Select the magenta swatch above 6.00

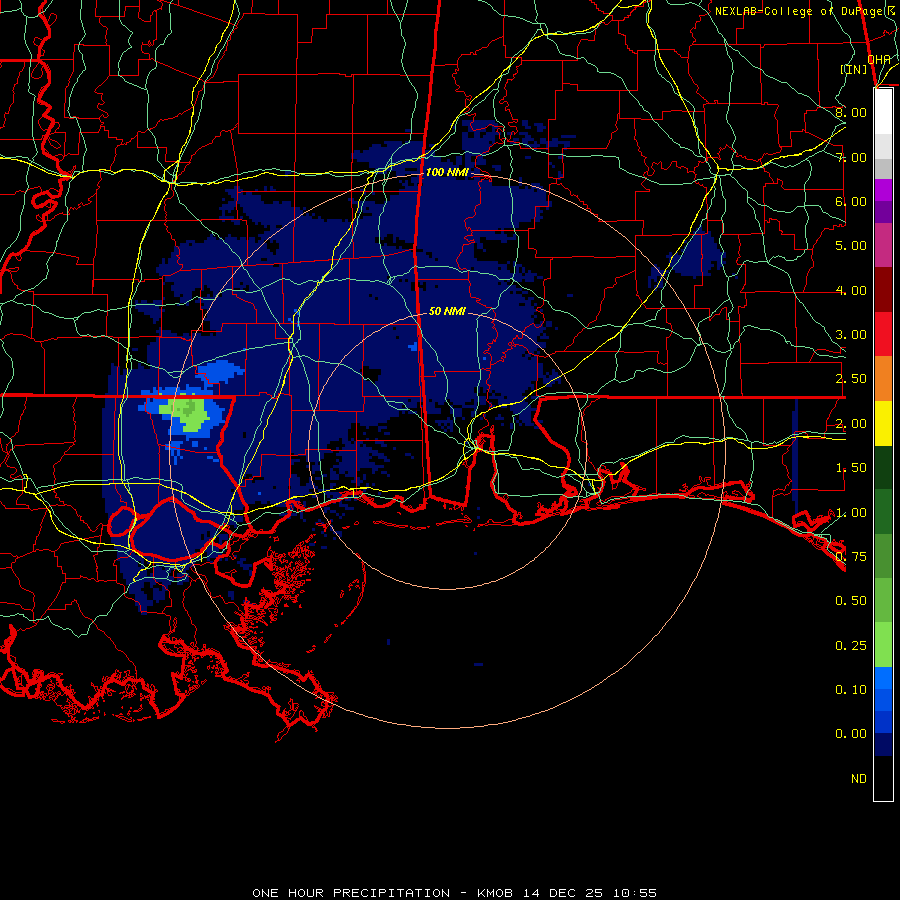(883, 190)
